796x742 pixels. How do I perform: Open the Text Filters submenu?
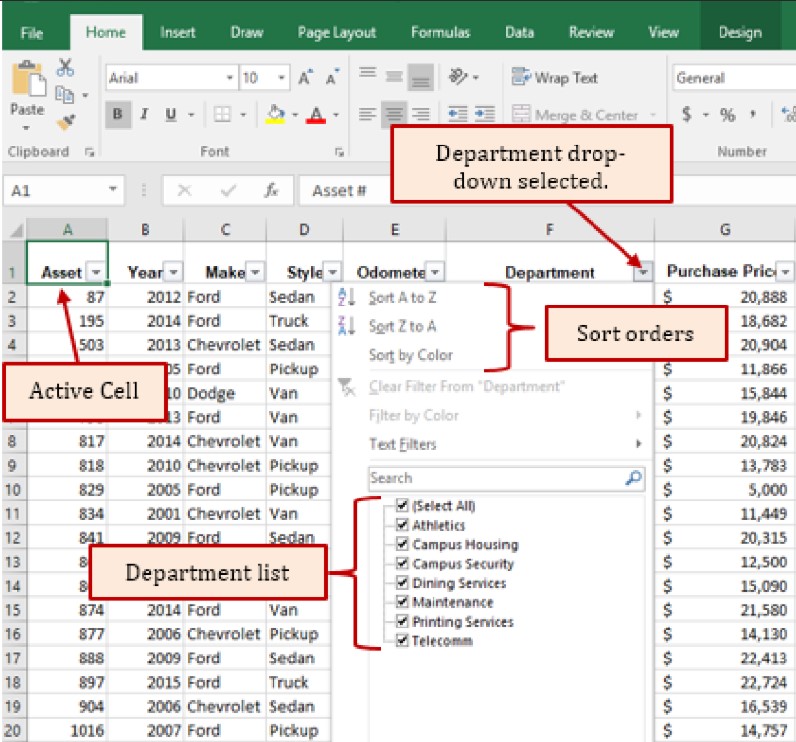tap(491, 444)
